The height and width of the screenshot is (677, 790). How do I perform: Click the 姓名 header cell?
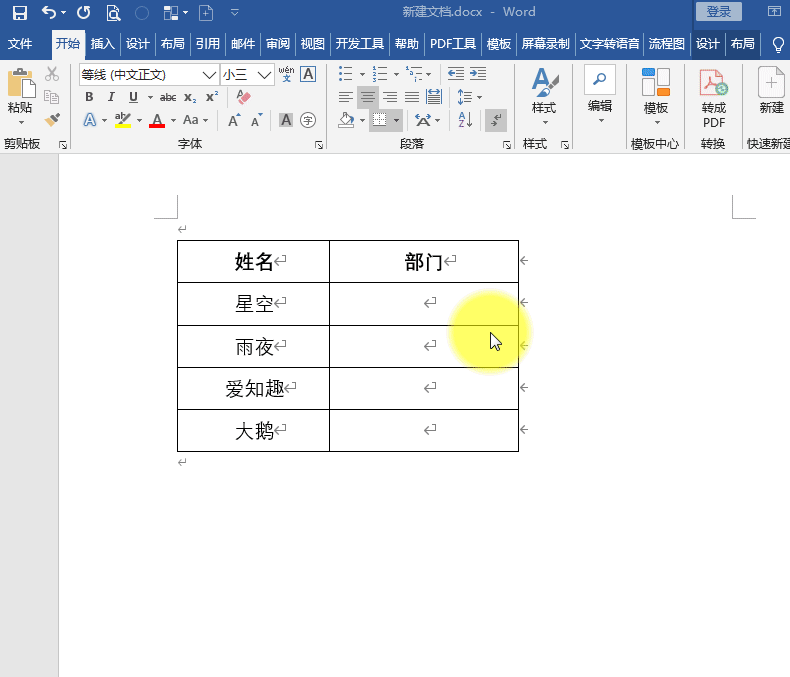pos(253,261)
